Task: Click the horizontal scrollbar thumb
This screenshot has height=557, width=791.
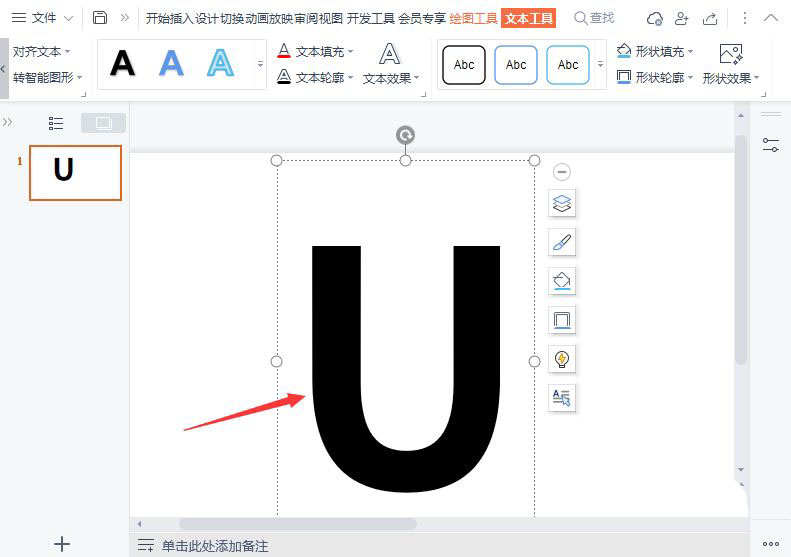Action: click(298, 524)
